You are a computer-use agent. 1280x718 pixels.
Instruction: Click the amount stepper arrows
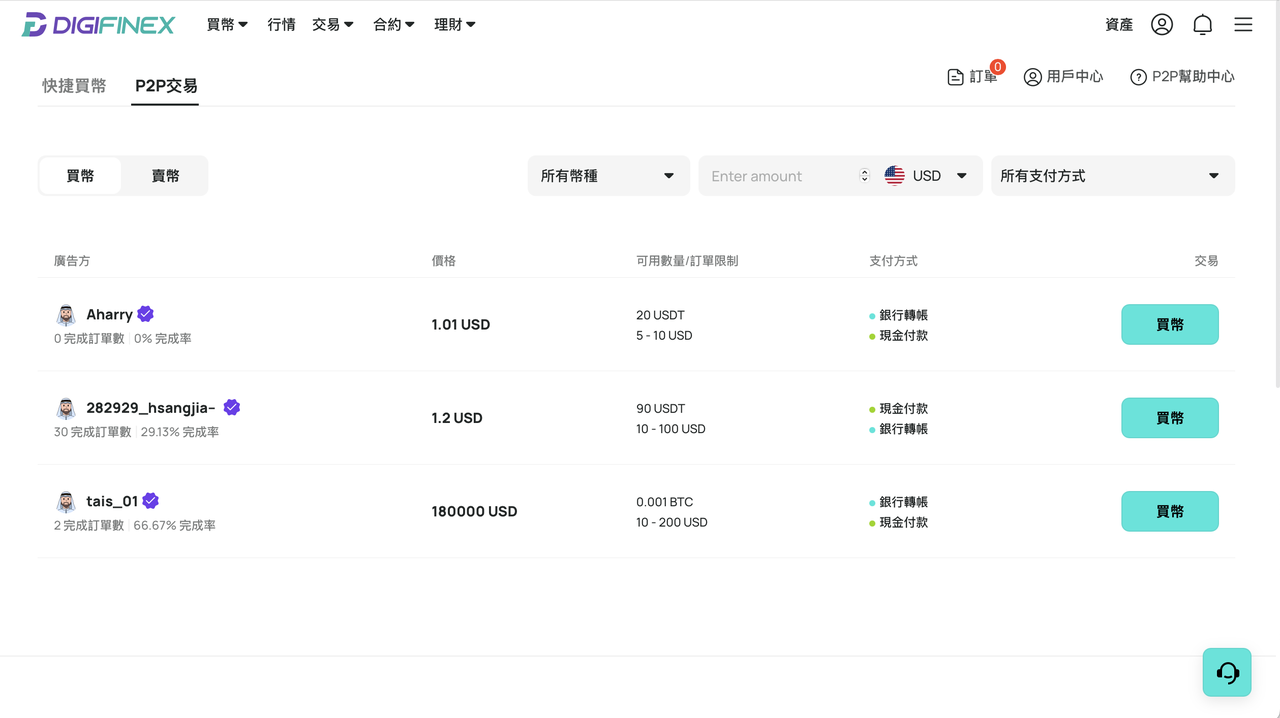coord(865,176)
